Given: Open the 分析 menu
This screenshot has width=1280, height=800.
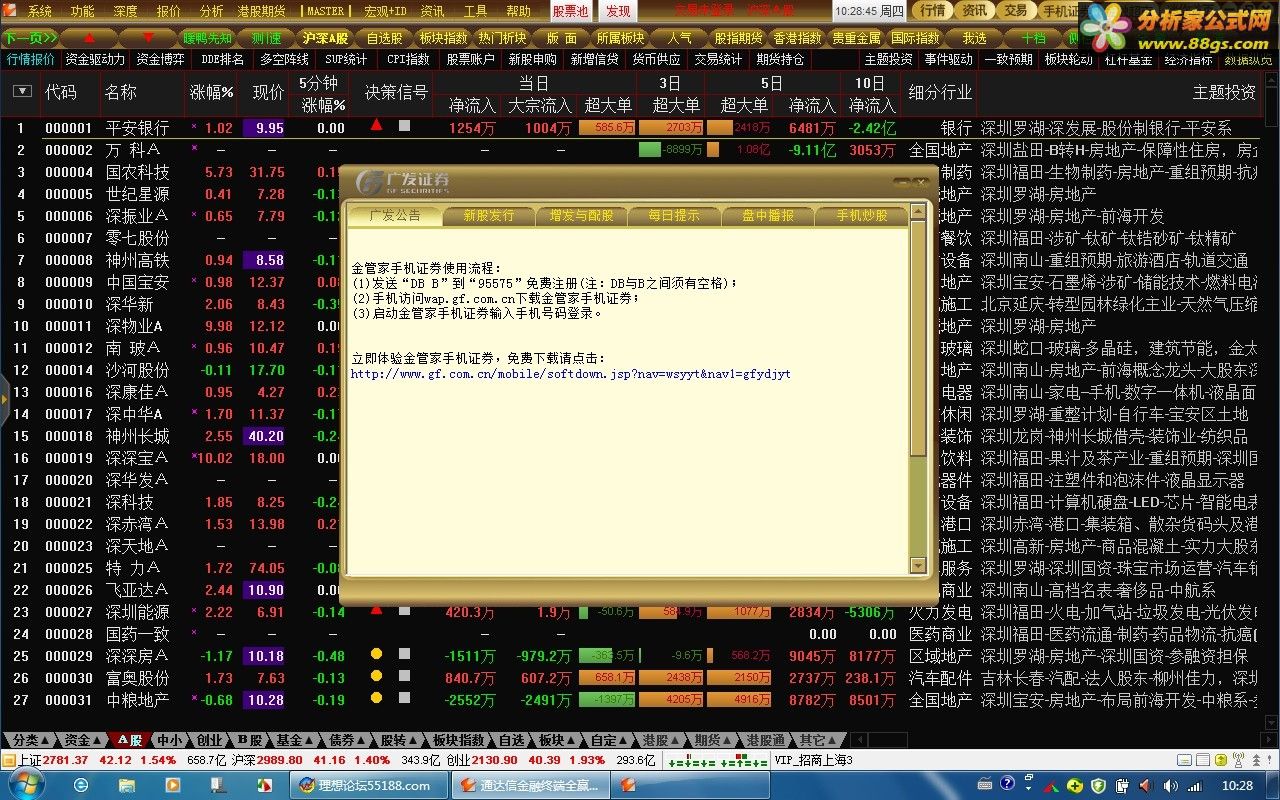Looking at the screenshot, I should click(211, 12).
